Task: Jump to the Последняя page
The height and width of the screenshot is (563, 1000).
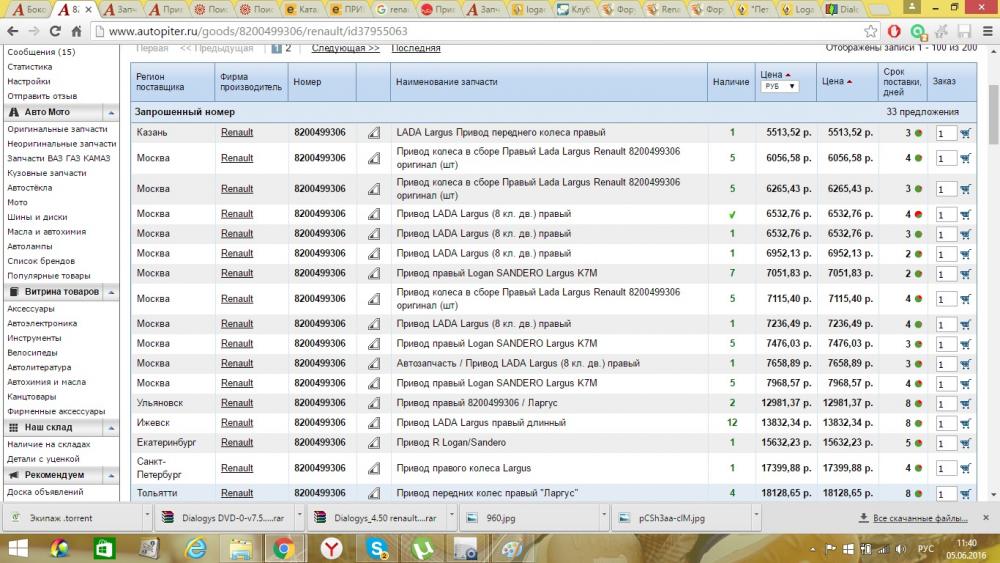Action: [x=416, y=48]
